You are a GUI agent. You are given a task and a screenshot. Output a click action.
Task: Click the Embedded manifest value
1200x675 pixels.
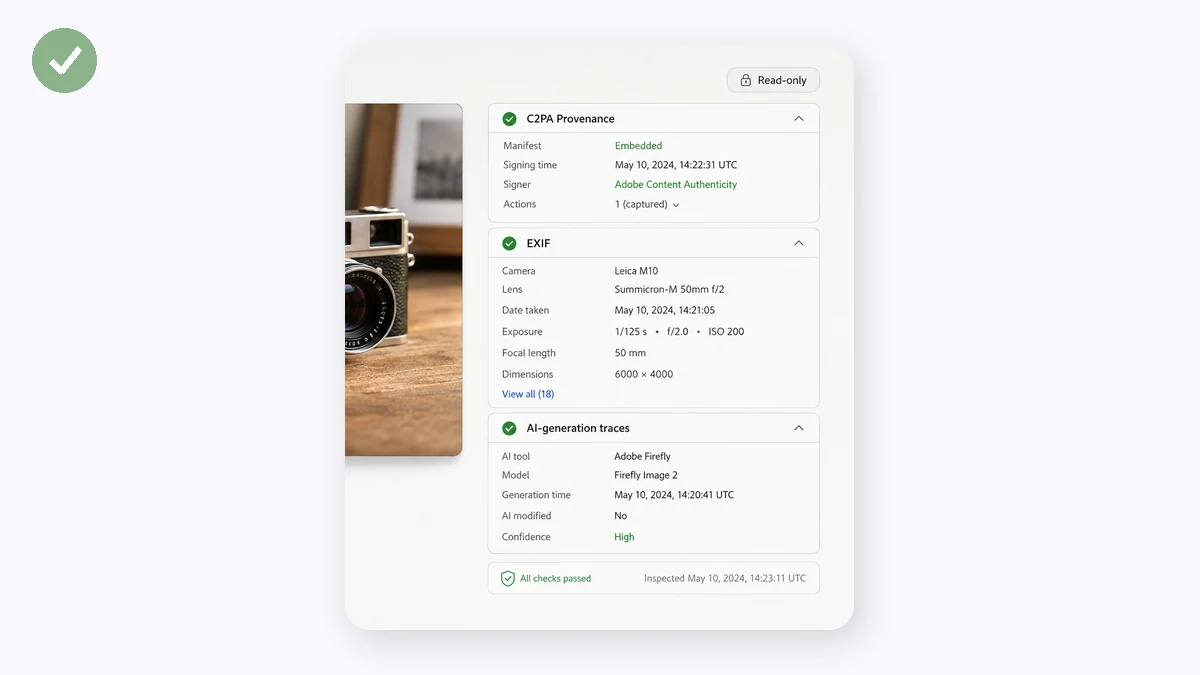pyautogui.click(x=638, y=146)
